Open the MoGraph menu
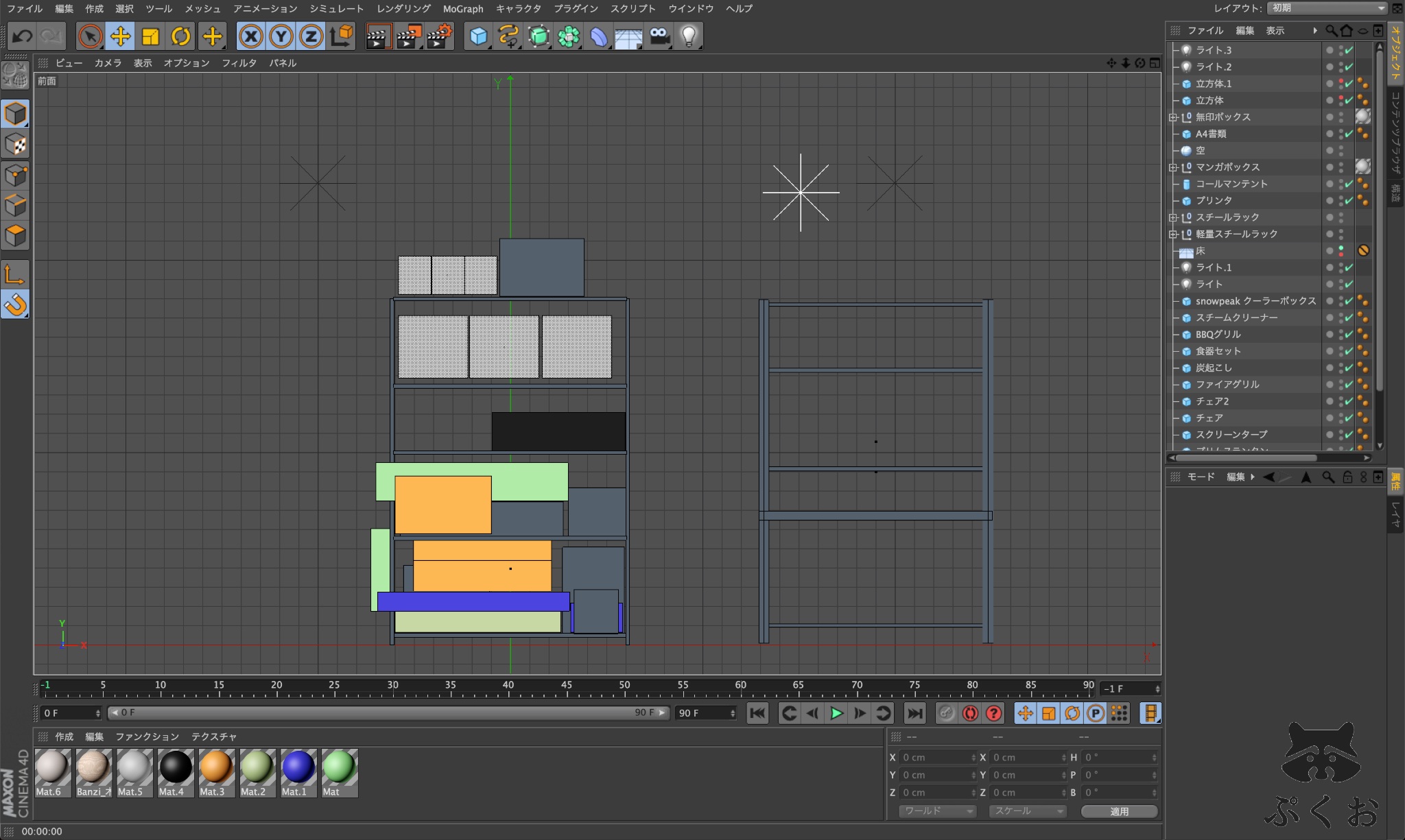 click(463, 8)
